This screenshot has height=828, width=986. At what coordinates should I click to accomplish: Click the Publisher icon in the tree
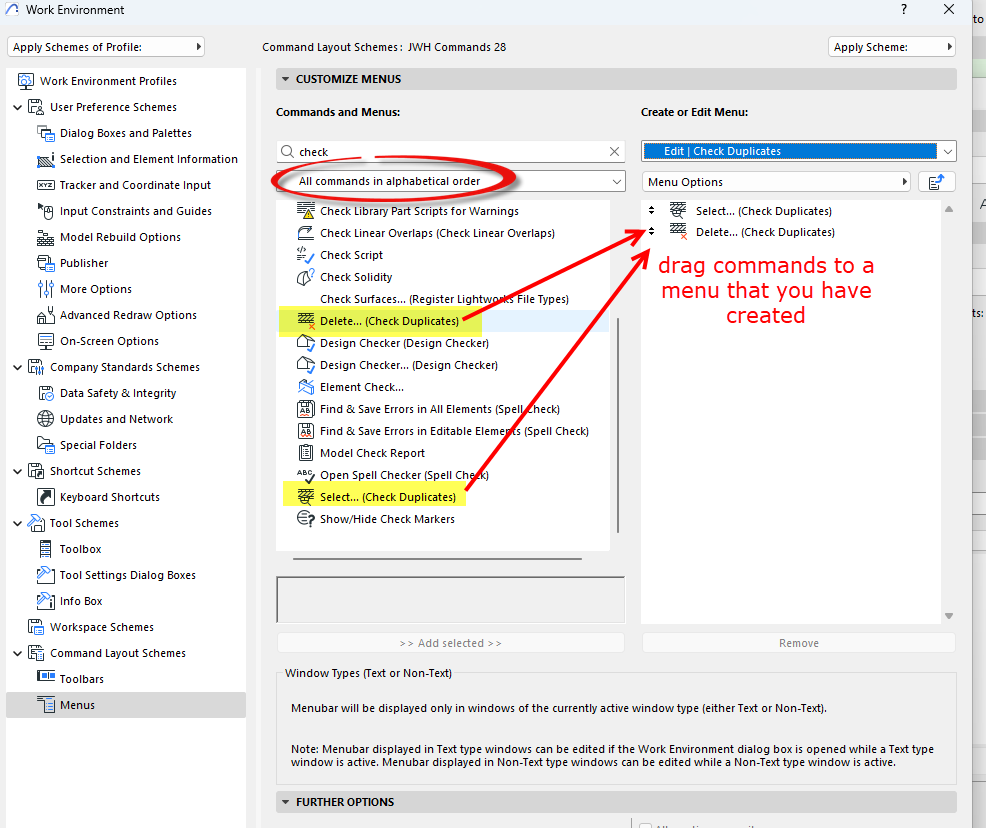click(x=46, y=263)
